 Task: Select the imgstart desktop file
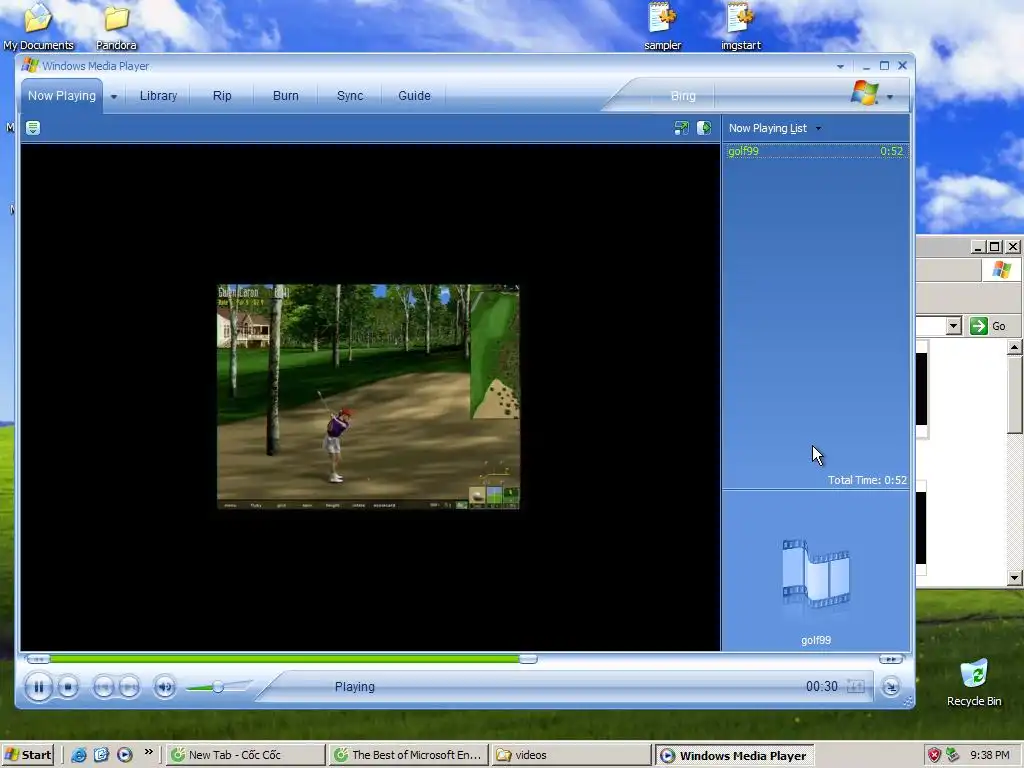click(x=741, y=26)
